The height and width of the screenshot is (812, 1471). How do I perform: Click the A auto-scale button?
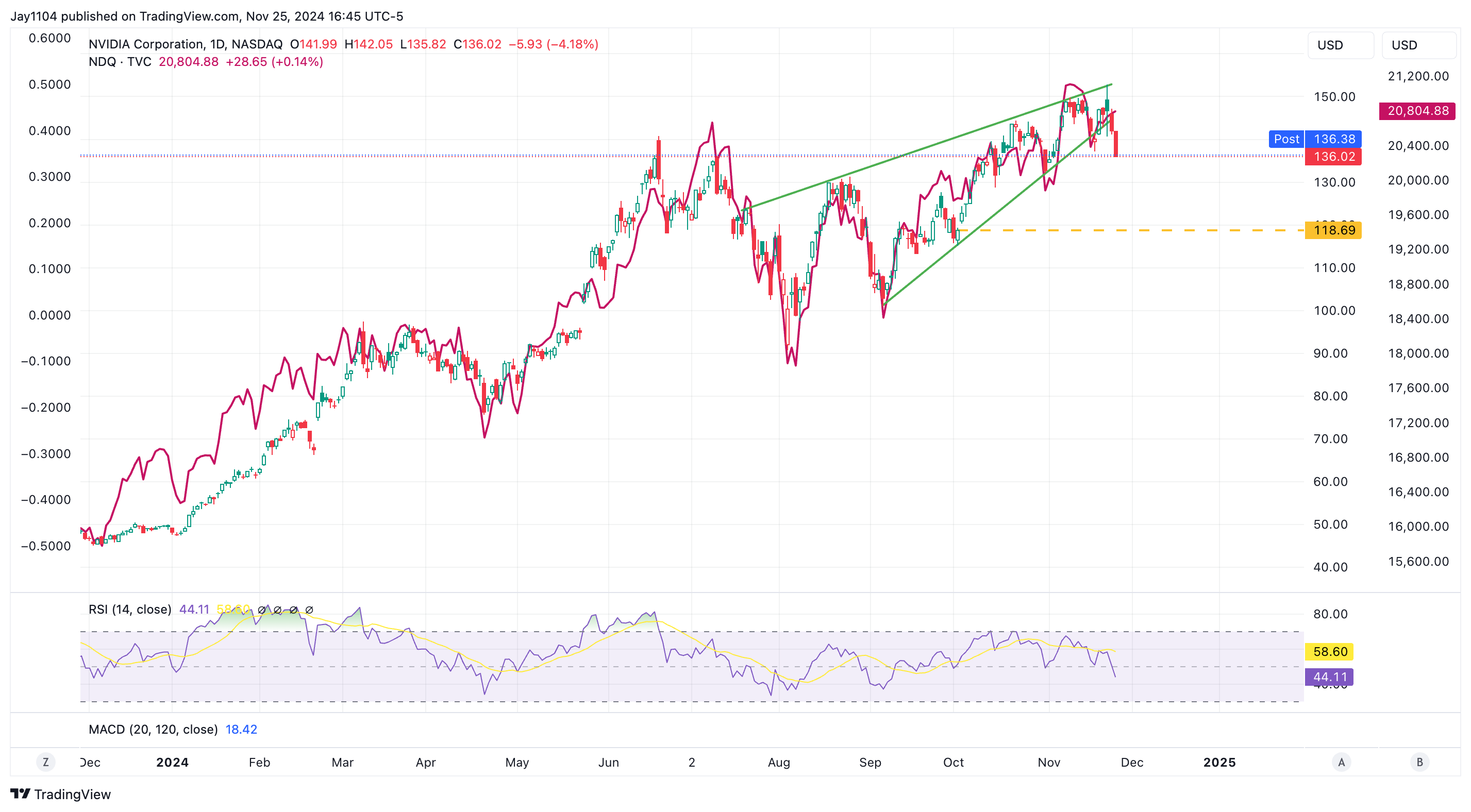click(1342, 762)
